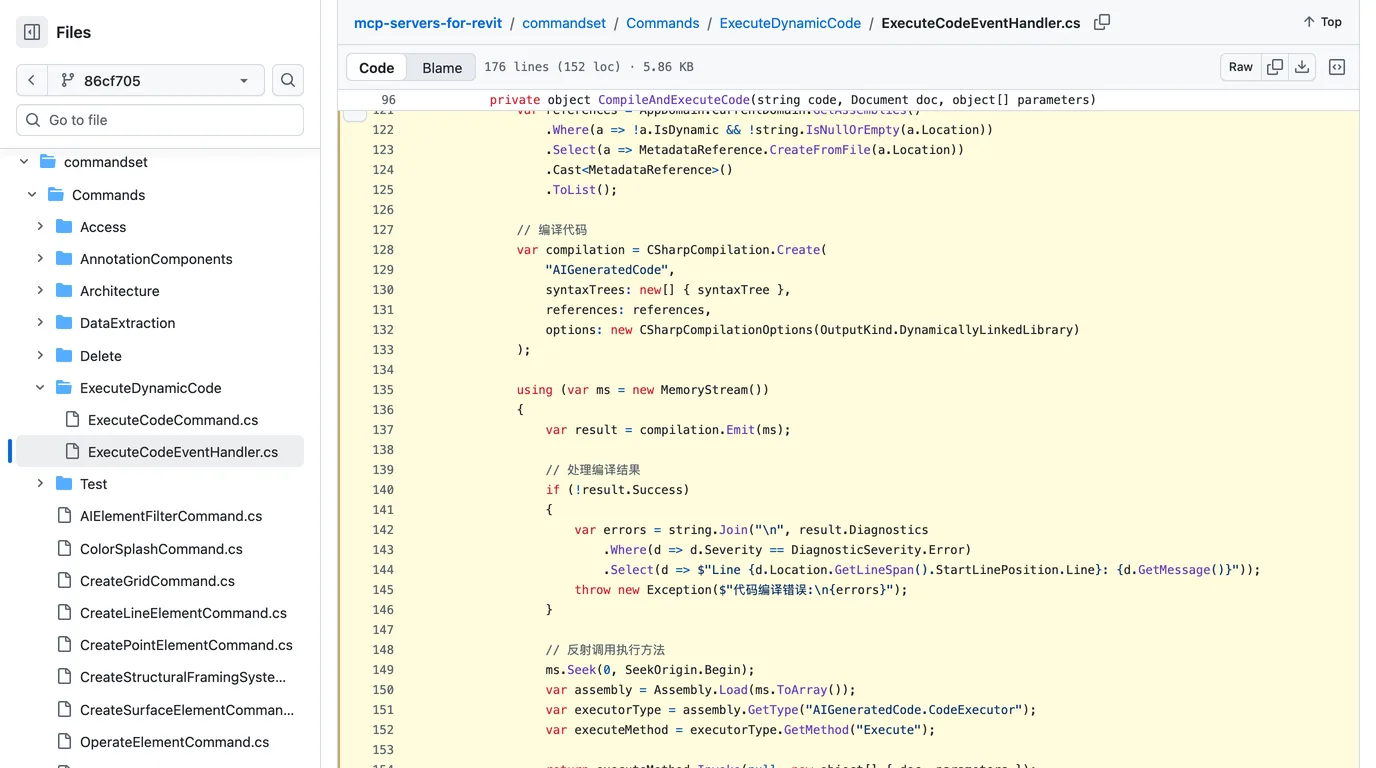
Task: Open CreatePointElementCommand.cs file
Action: point(186,645)
